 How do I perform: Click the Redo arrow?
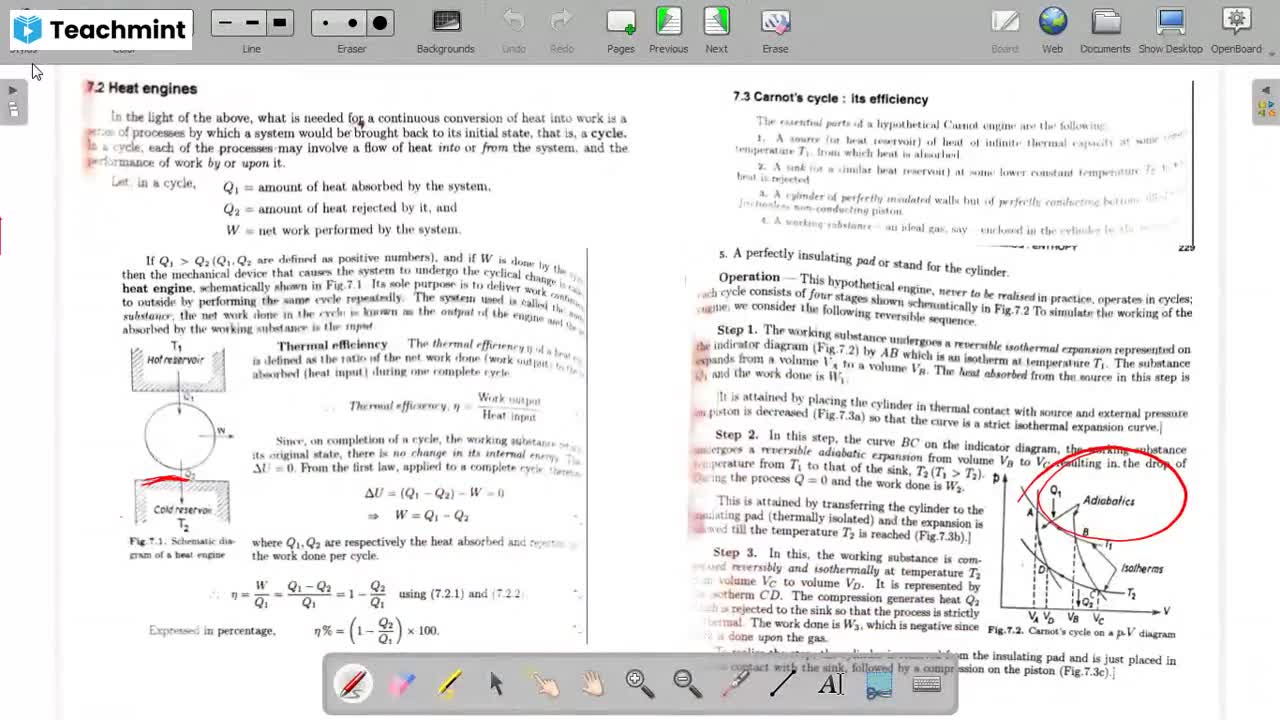(562, 31)
